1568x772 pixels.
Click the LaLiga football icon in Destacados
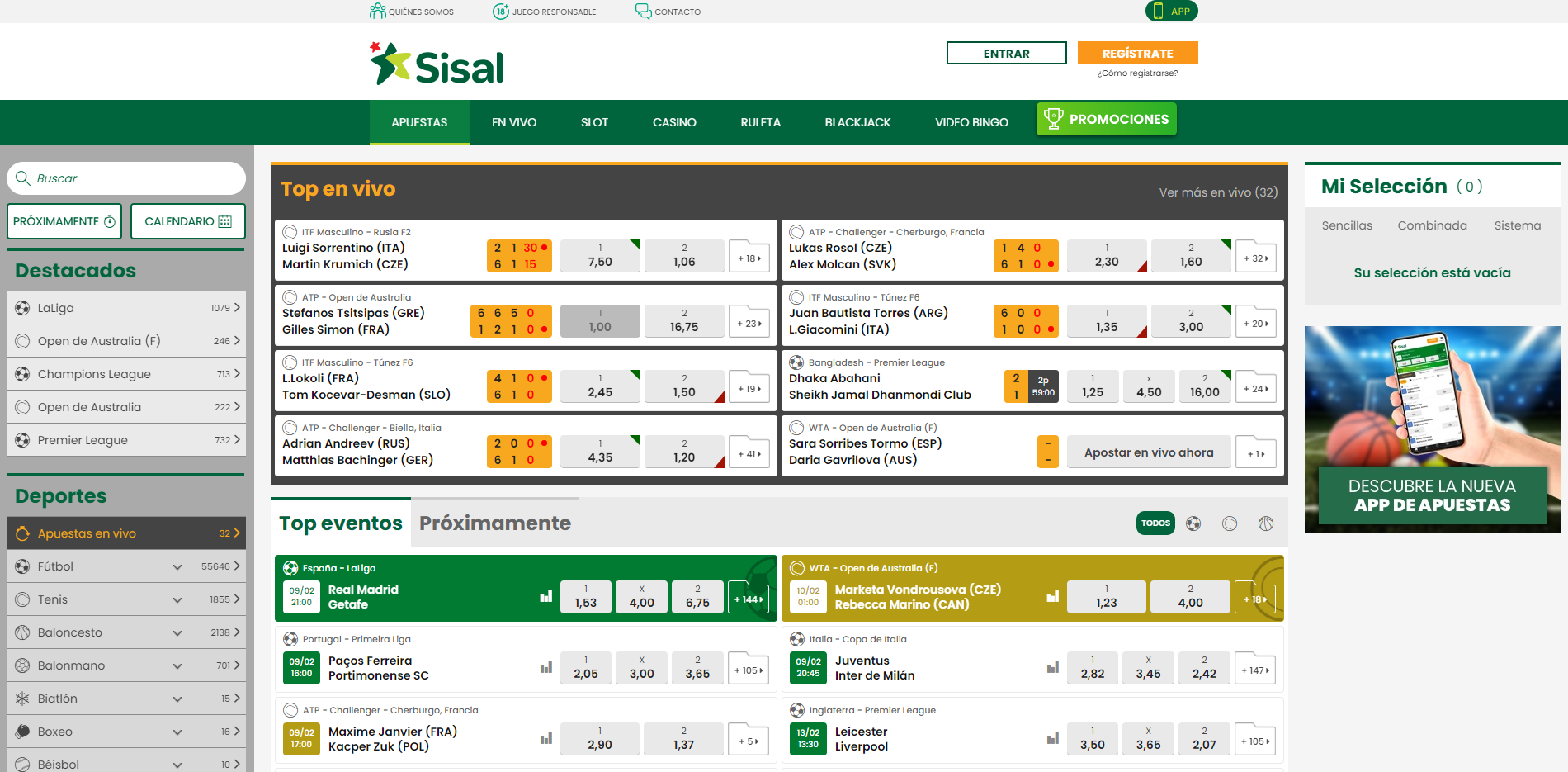pyautogui.click(x=22, y=308)
